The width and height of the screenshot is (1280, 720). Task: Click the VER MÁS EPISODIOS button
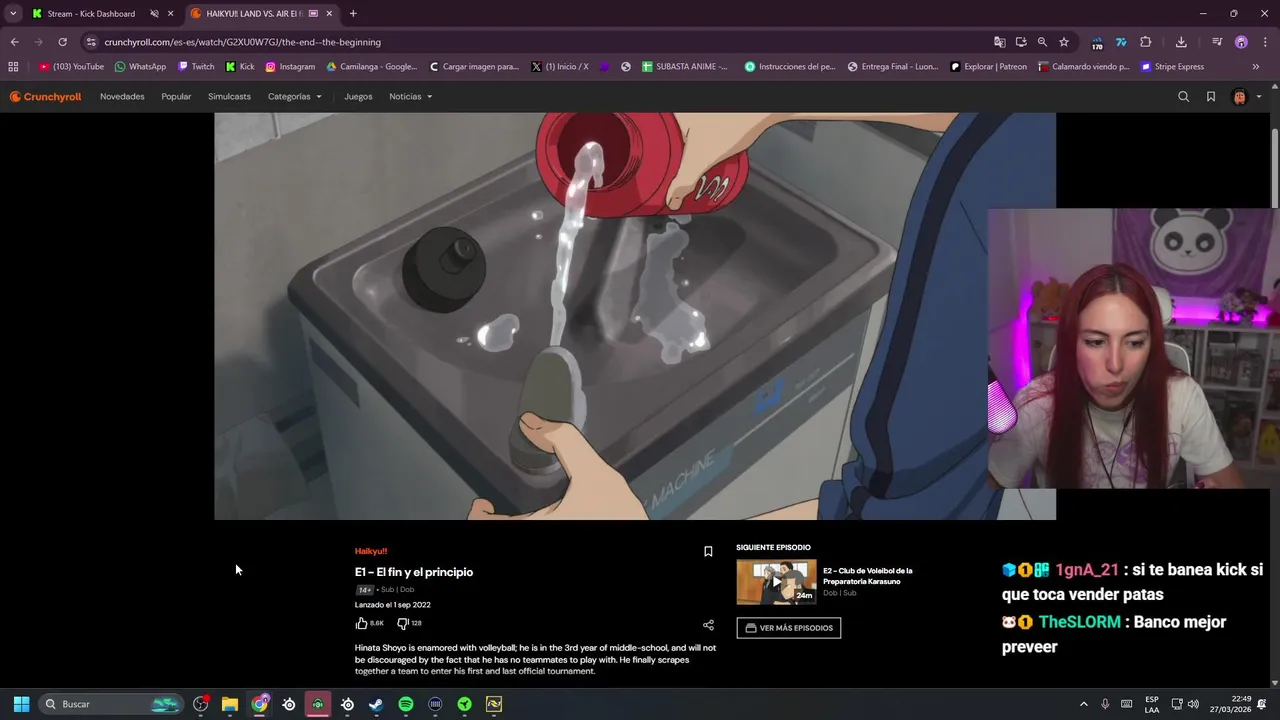pyautogui.click(x=789, y=628)
